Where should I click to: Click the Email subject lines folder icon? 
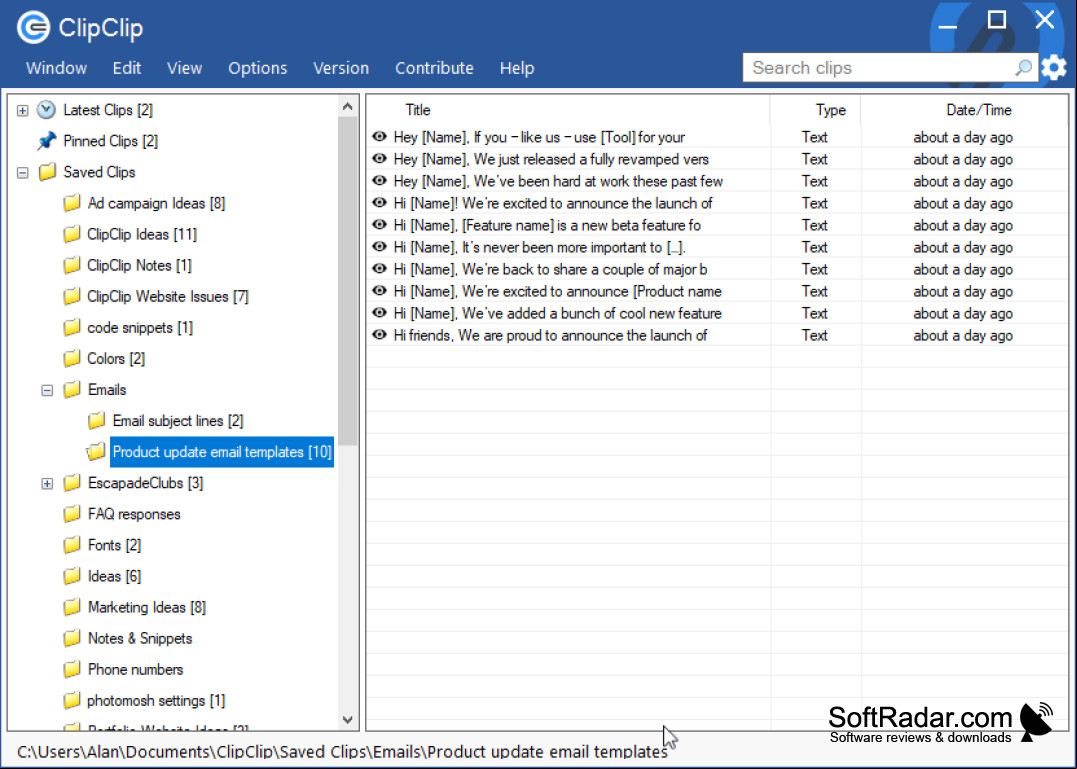pos(96,420)
